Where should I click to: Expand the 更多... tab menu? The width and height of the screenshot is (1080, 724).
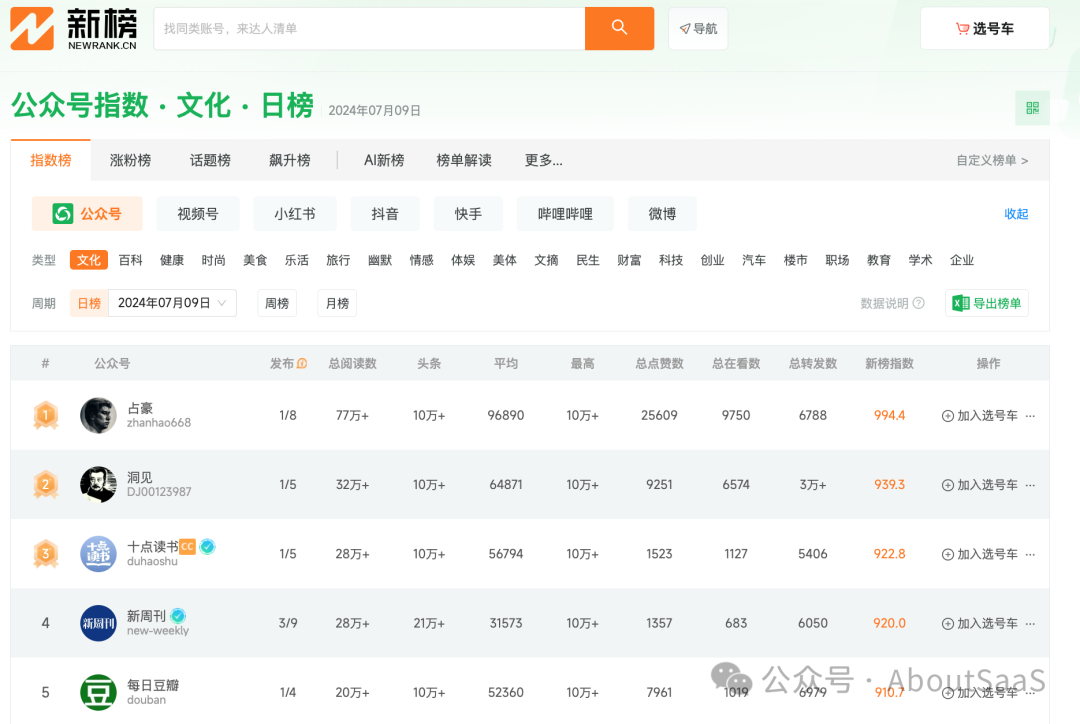point(543,160)
